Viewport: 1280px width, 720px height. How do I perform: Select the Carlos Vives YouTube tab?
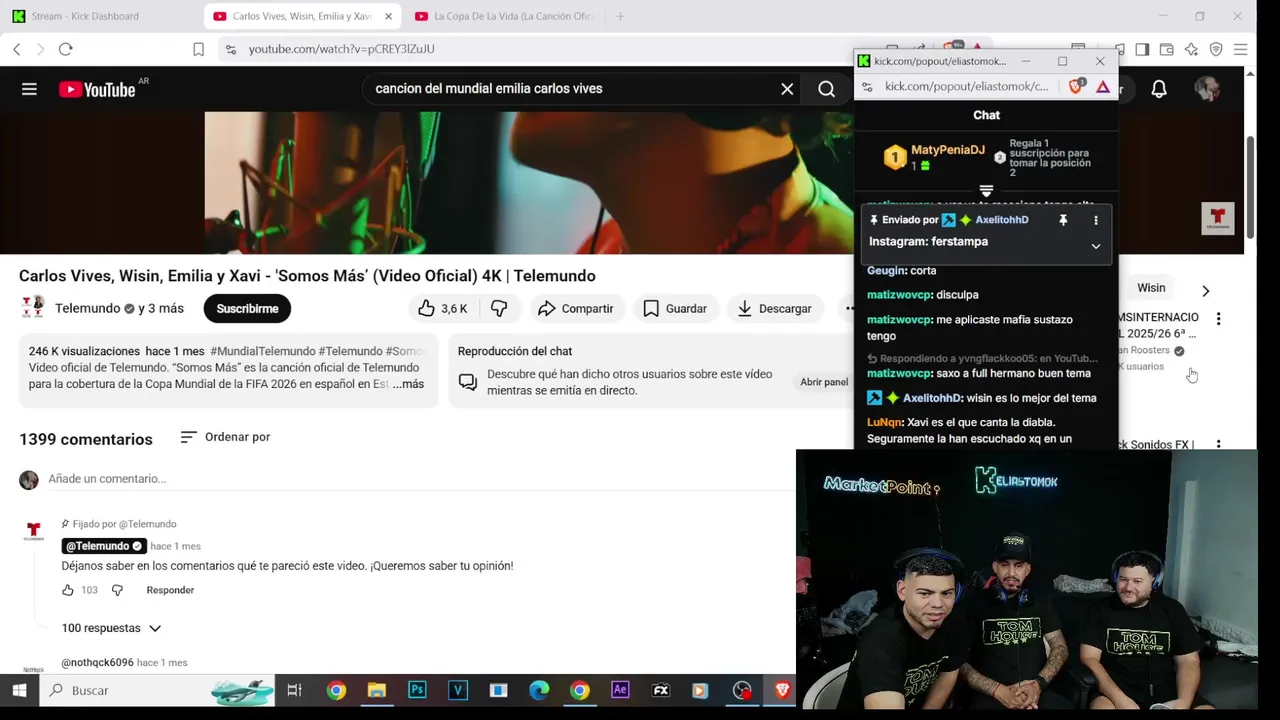(292, 16)
